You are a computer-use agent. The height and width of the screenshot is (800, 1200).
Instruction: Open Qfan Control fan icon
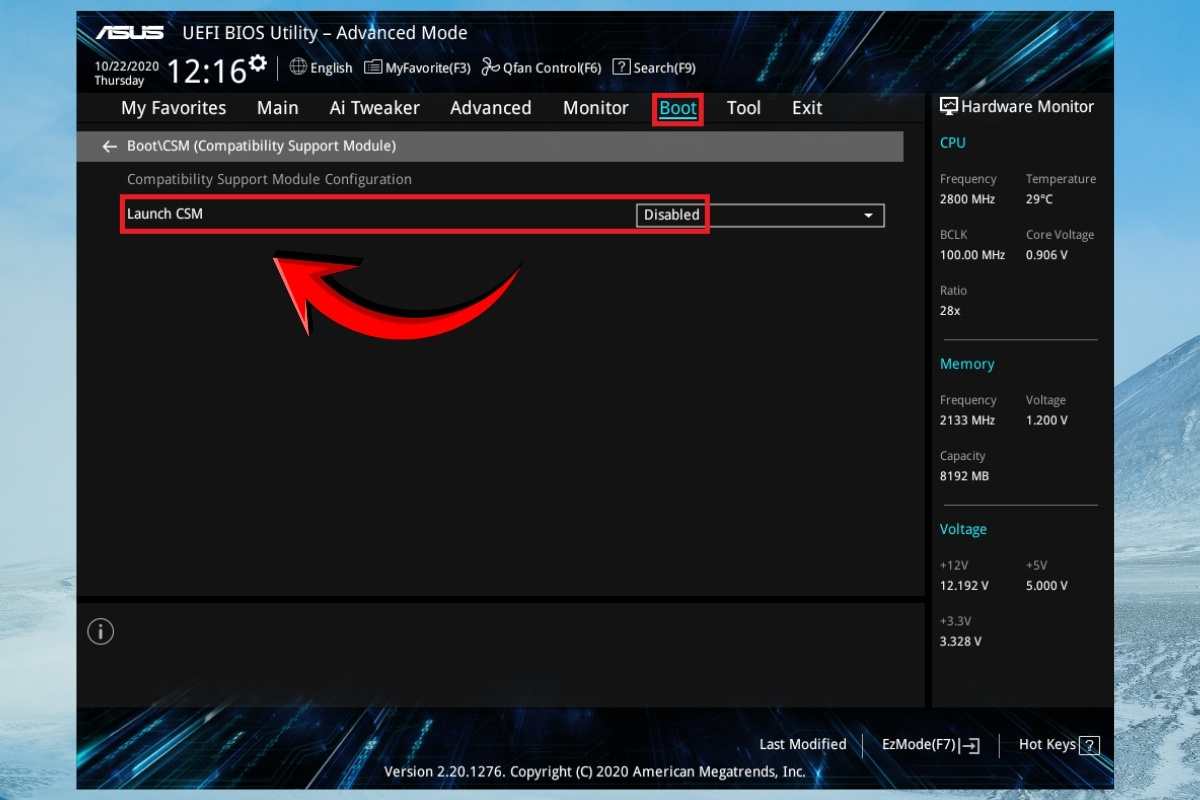[x=490, y=67]
